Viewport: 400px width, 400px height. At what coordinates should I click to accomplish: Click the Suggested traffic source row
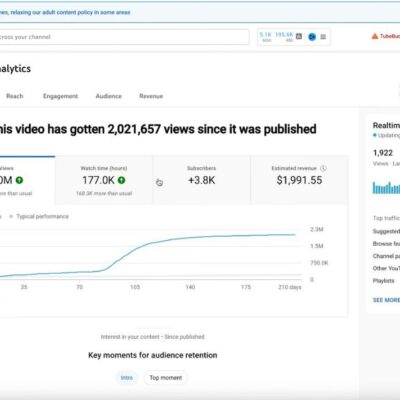pyautogui.click(x=386, y=231)
